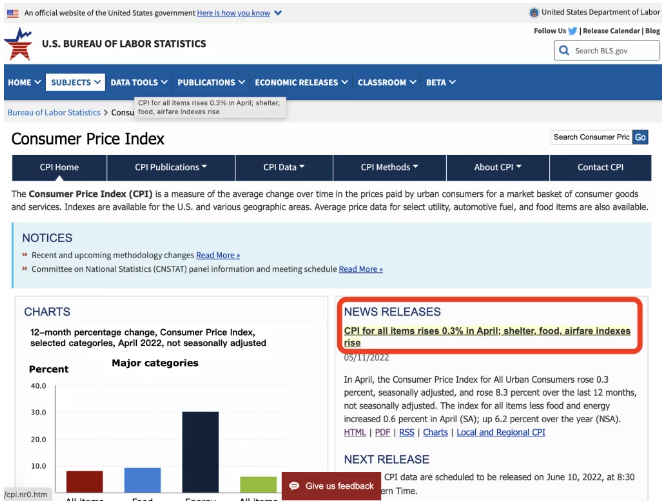
Task: Expand 'Here is how you know' chevron
Action: point(278,13)
